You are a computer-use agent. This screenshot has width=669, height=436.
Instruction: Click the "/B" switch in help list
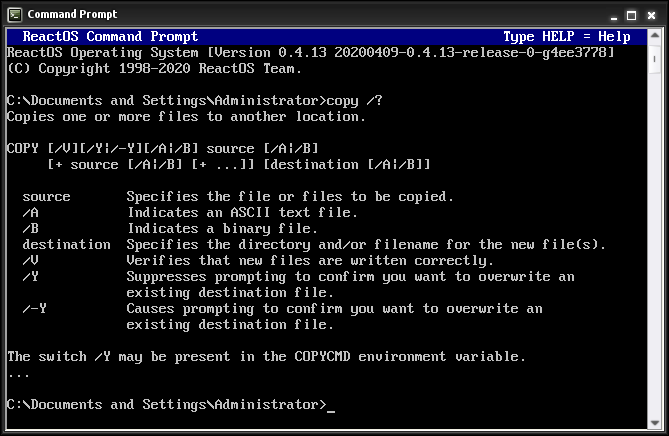[31, 228]
